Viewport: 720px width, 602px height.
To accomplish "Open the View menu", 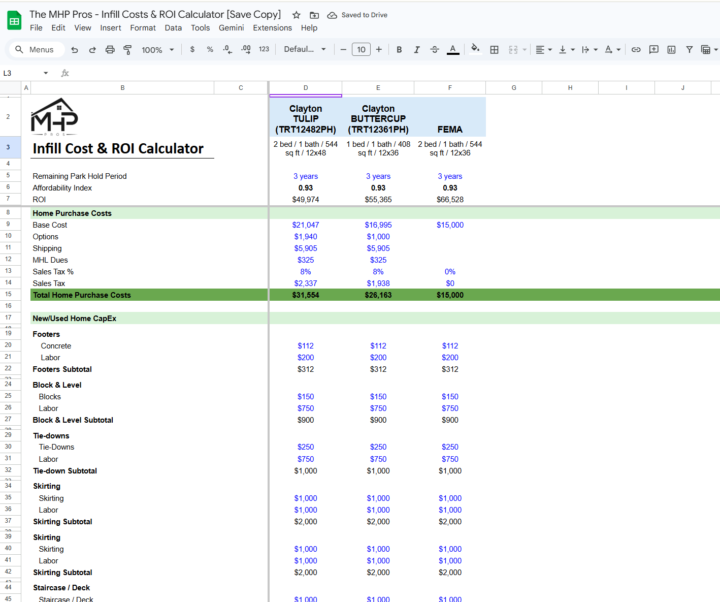I will pos(83,28).
